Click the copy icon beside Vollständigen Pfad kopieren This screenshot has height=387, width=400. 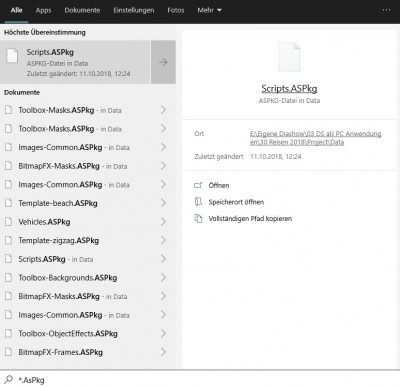198,218
